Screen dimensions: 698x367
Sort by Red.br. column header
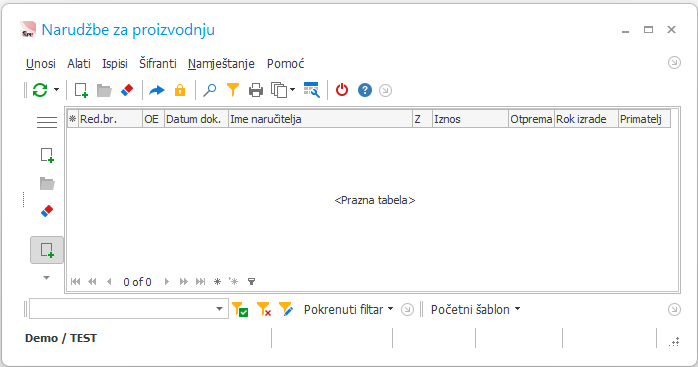point(110,119)
